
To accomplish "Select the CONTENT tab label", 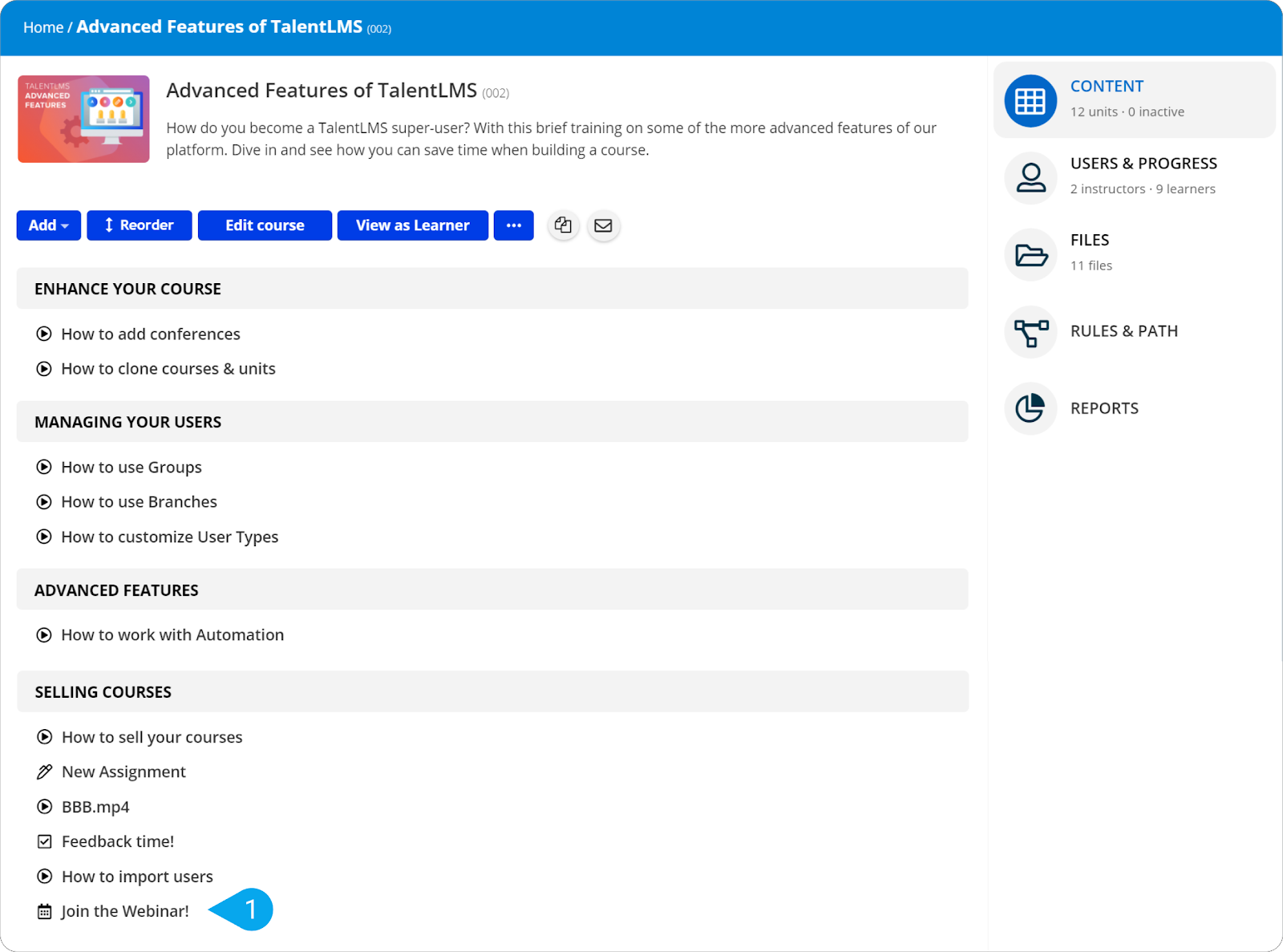I will tap(1107, 87).
